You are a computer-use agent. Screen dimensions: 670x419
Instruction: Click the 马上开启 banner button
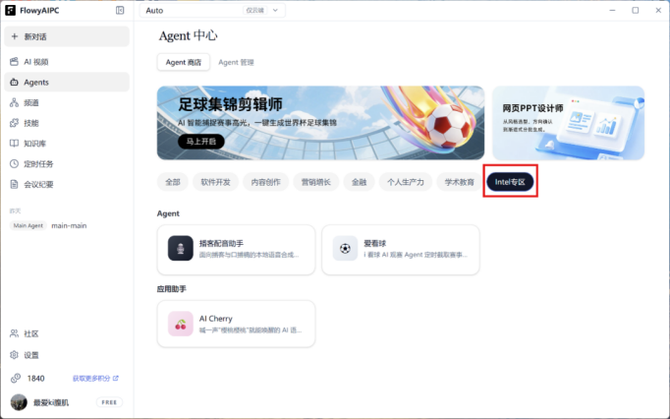click(201, 141)
